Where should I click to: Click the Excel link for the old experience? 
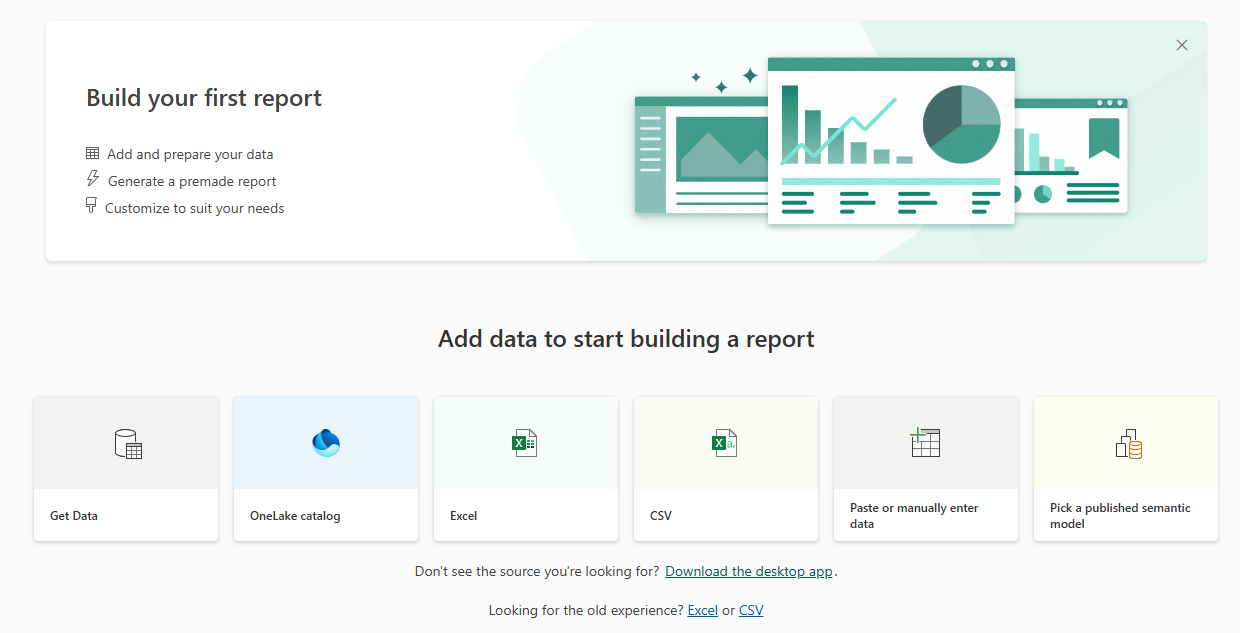coord(702,610)
